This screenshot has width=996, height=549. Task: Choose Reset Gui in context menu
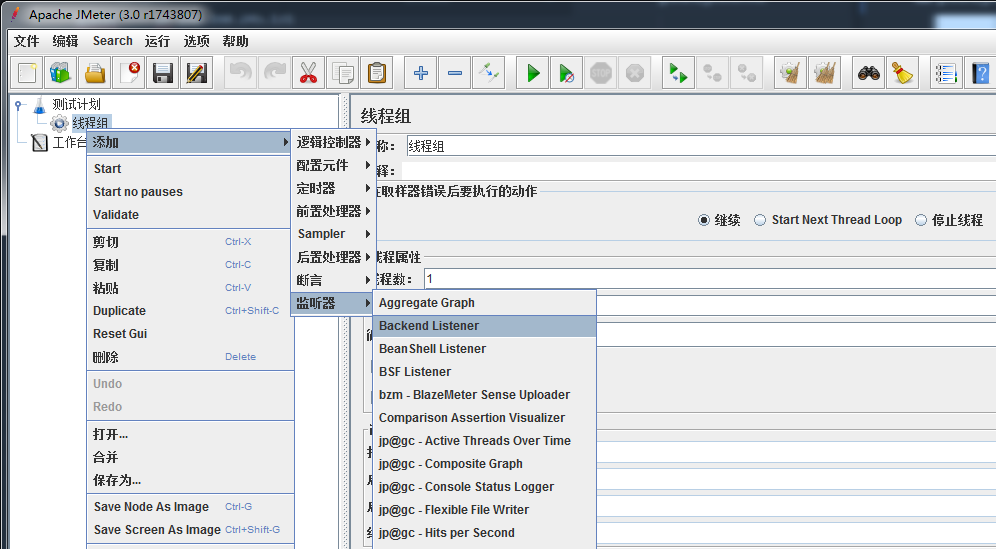[x=189, y=334]
